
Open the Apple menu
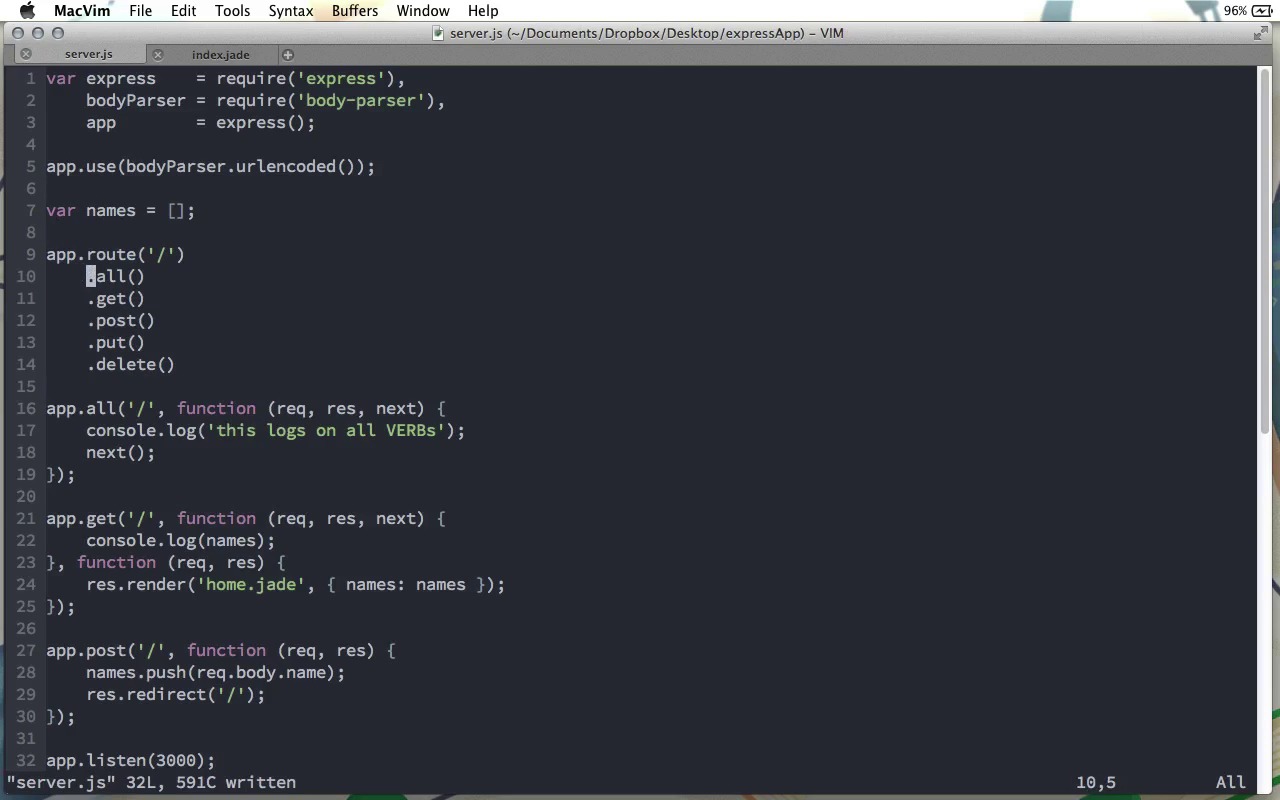(x=27, y=11)
